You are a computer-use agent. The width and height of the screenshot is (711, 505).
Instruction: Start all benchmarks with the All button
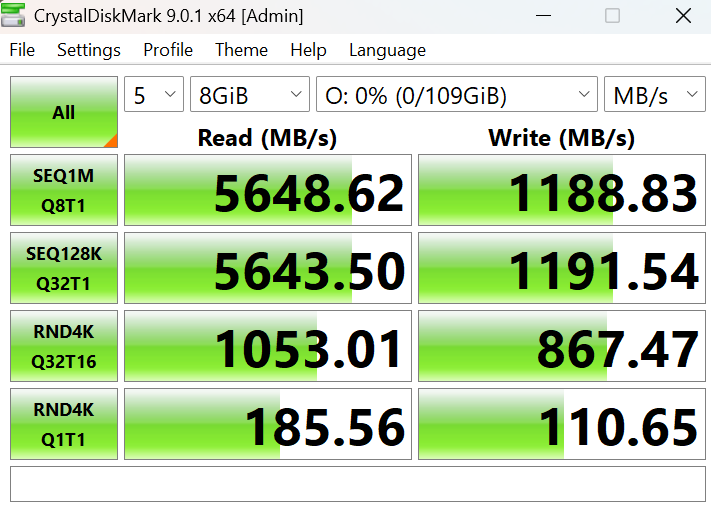click(64, 112)
